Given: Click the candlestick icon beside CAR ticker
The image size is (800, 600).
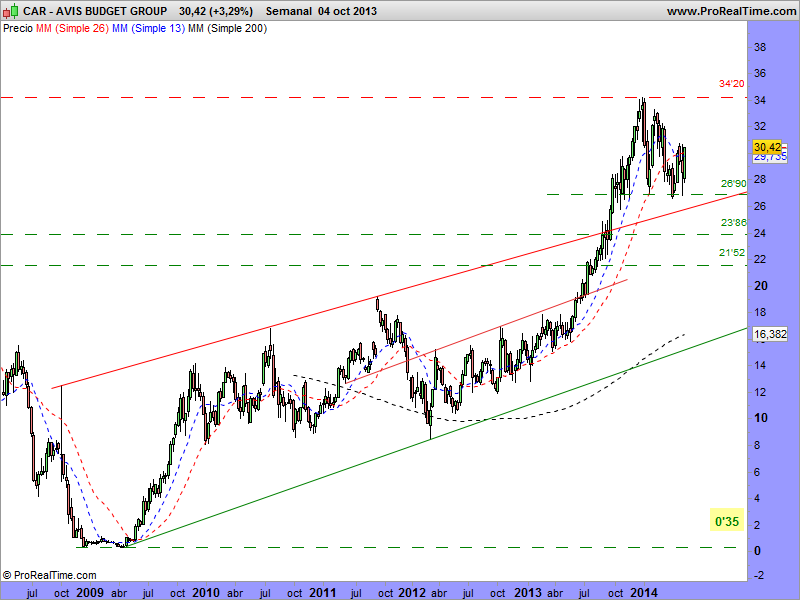Looking at the screenshot, I should pyautogui.click(x=11, y=10).
